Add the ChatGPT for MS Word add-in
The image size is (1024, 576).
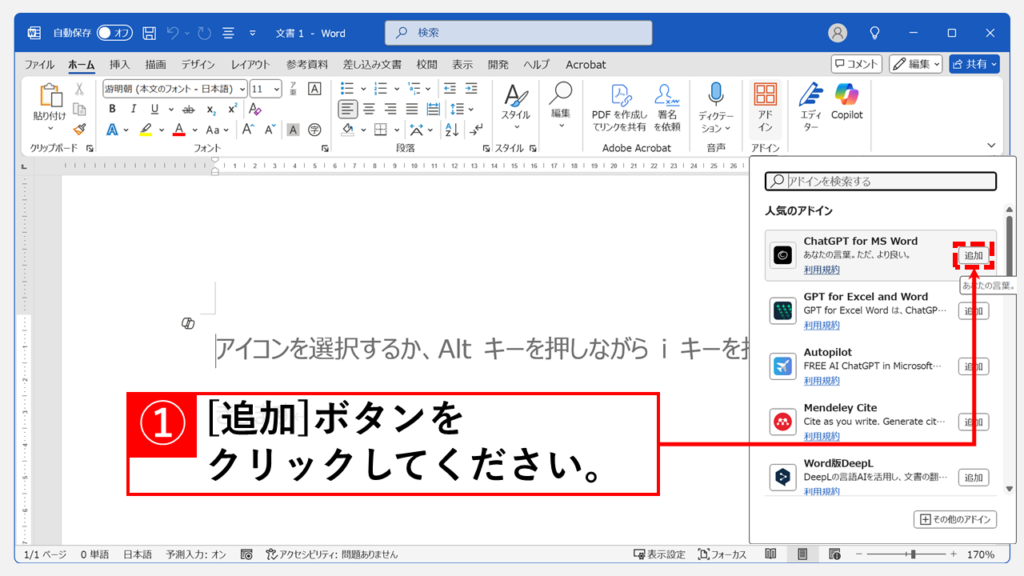tap(973, 255)
